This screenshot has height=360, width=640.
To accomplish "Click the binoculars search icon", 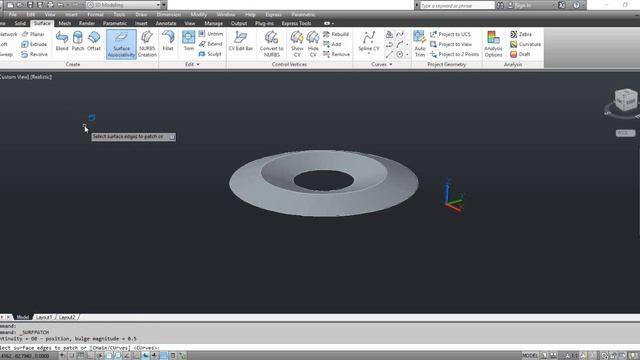I will pyautogui.click(x=500, y=5).
